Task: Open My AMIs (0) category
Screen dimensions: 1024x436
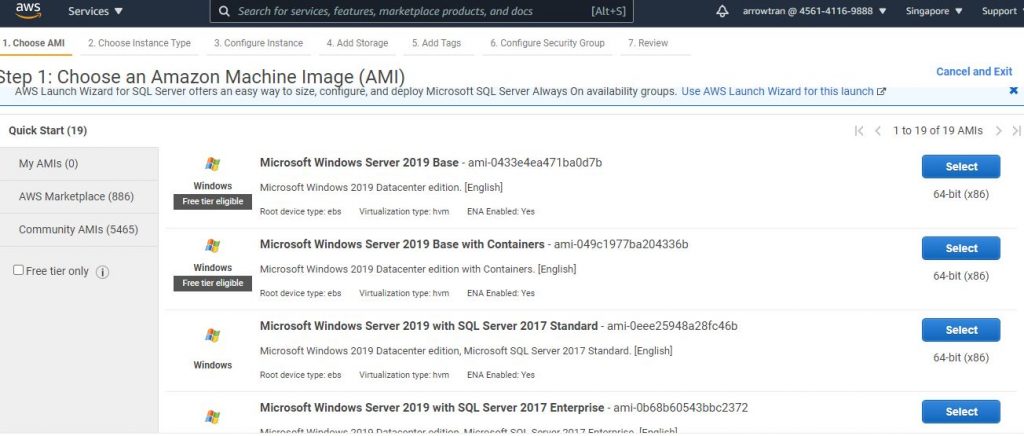Action: pos(79,164)
